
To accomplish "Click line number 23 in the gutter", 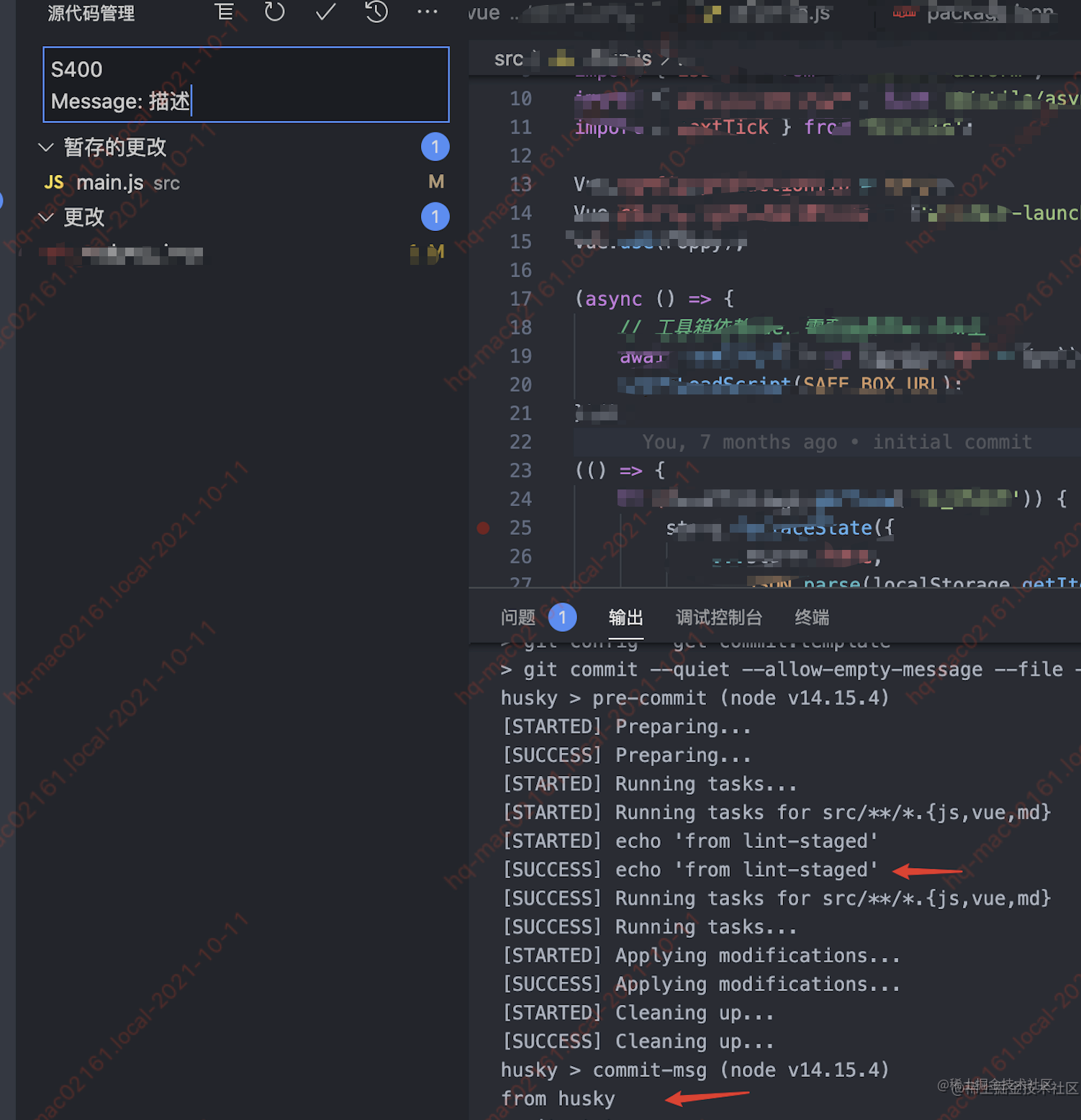I will click(x=520, y=471).
